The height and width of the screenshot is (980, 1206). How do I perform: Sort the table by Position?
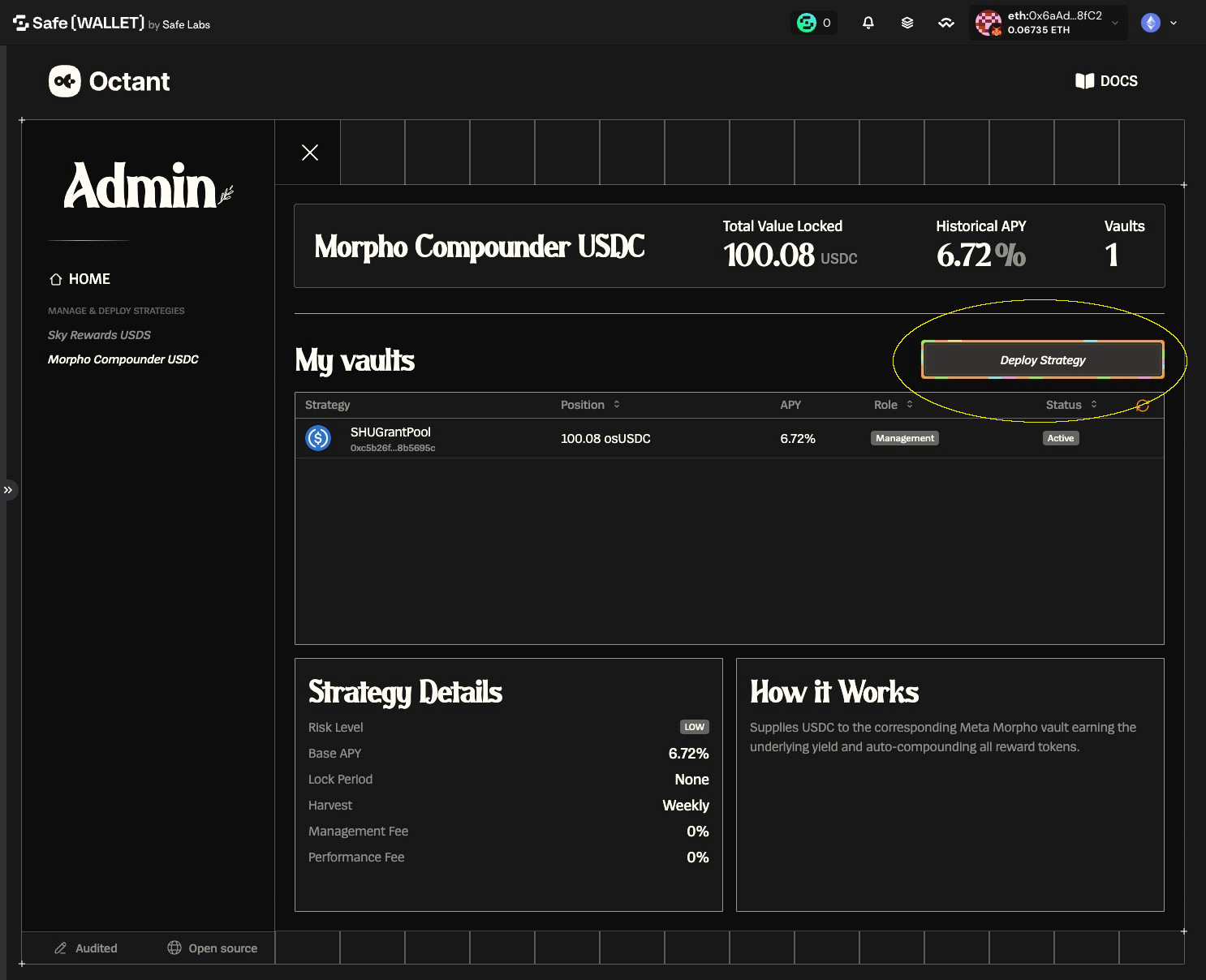pyautogui.click(x=590, y=405)
